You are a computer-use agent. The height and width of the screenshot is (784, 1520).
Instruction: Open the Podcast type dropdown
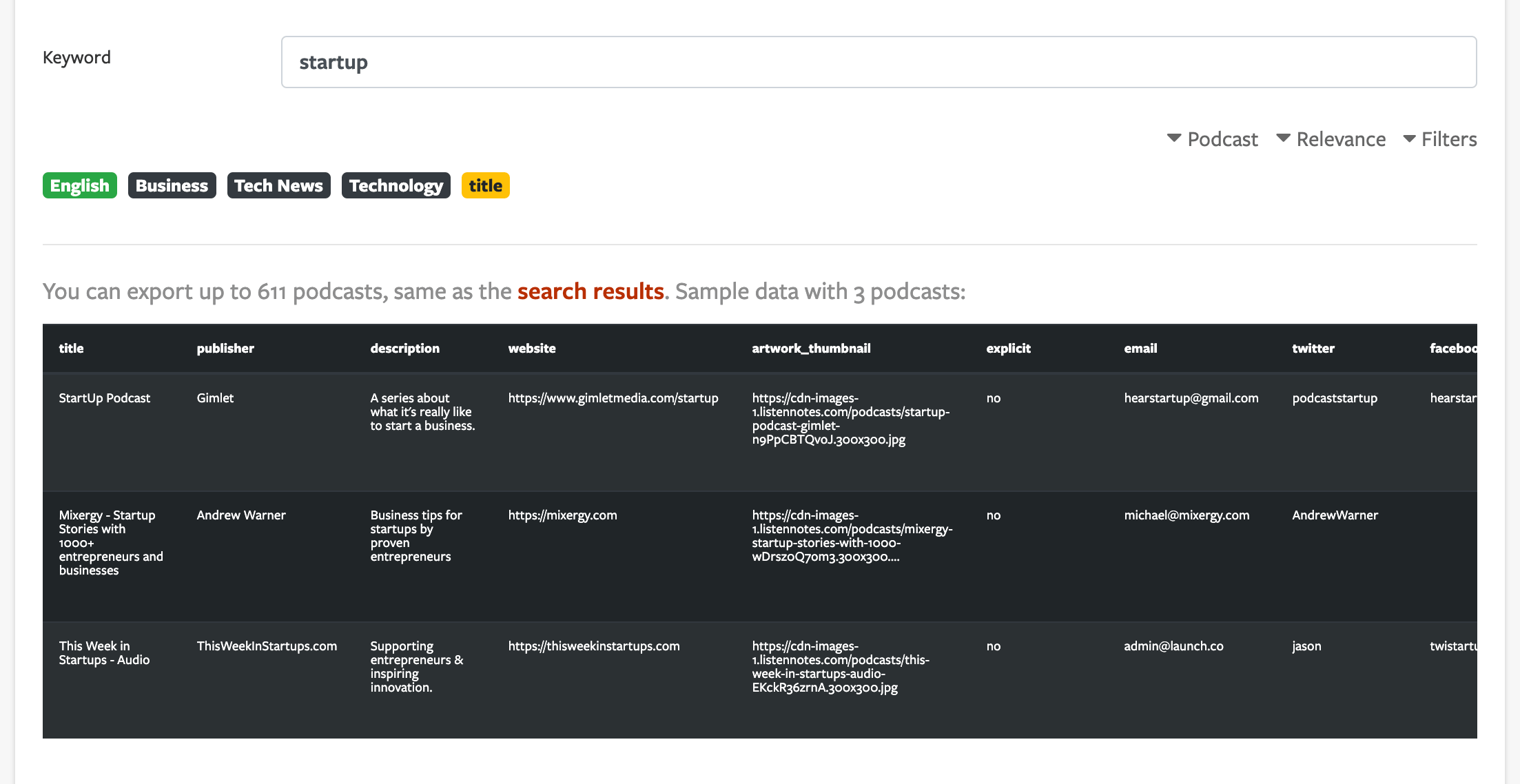[1213, 139]
